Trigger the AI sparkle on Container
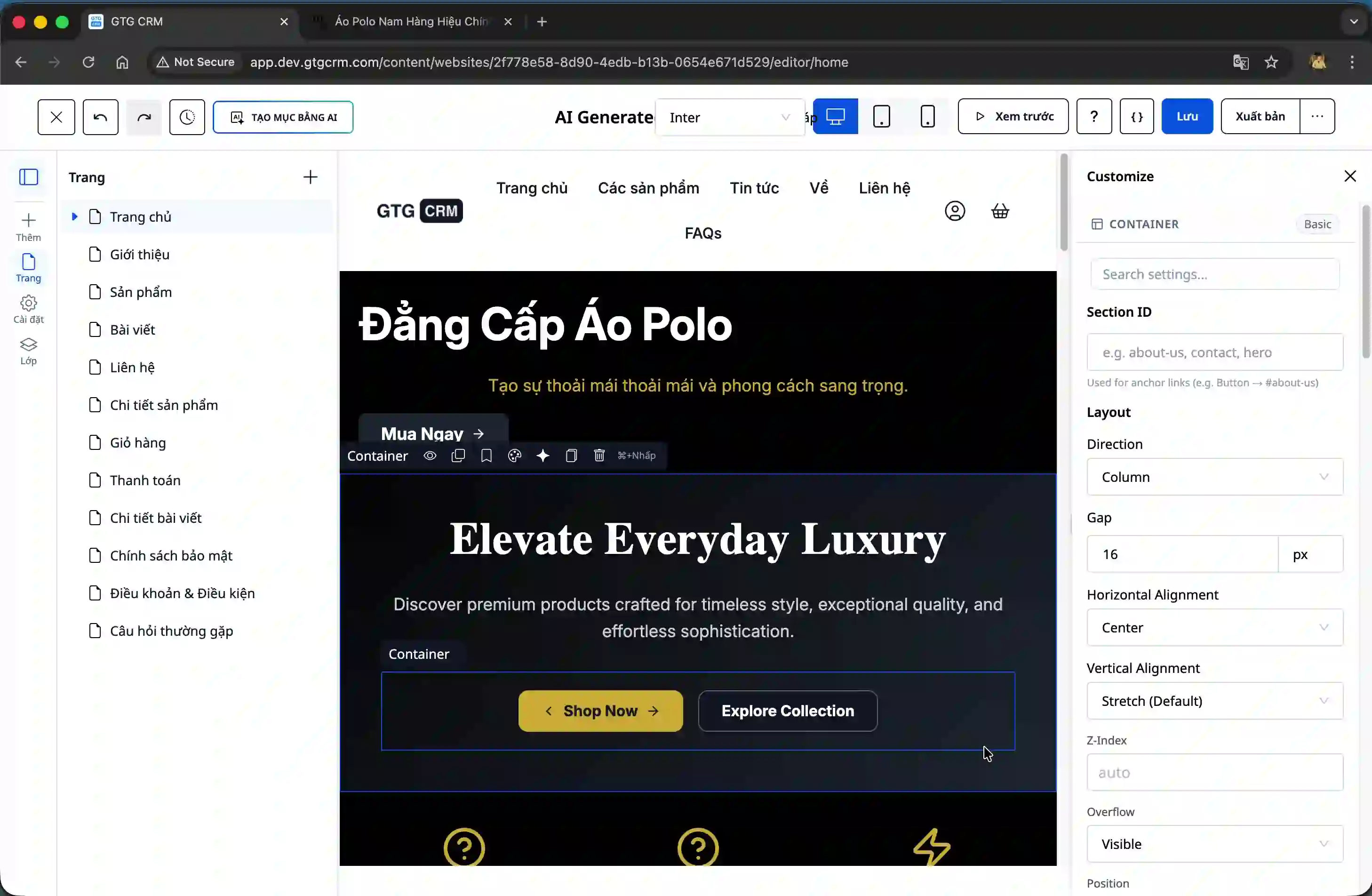Screen dimensions: 1372x896 [542, 456]
